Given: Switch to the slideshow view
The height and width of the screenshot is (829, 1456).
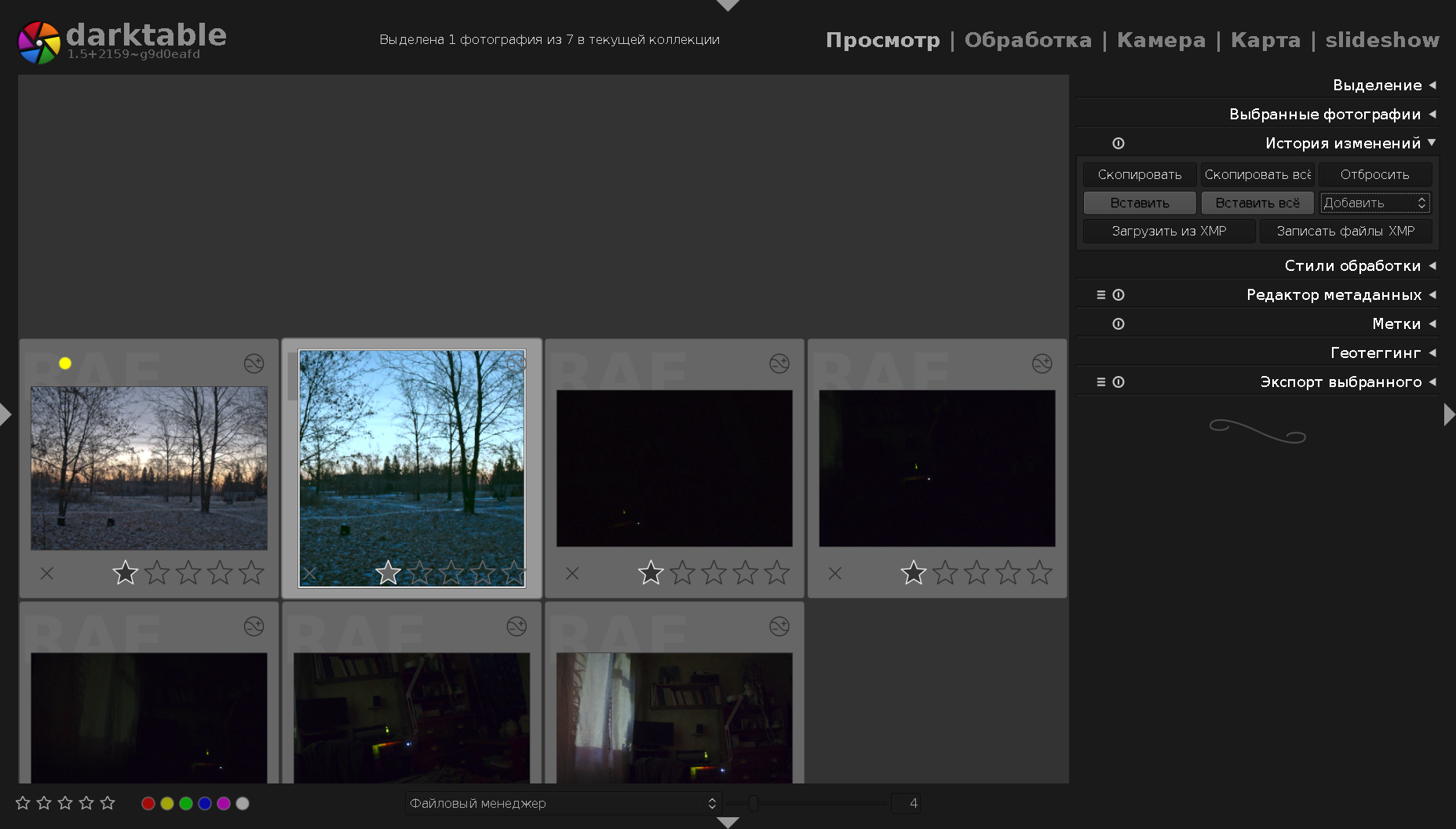Looking at the screenshot, I should [1382, 40].
